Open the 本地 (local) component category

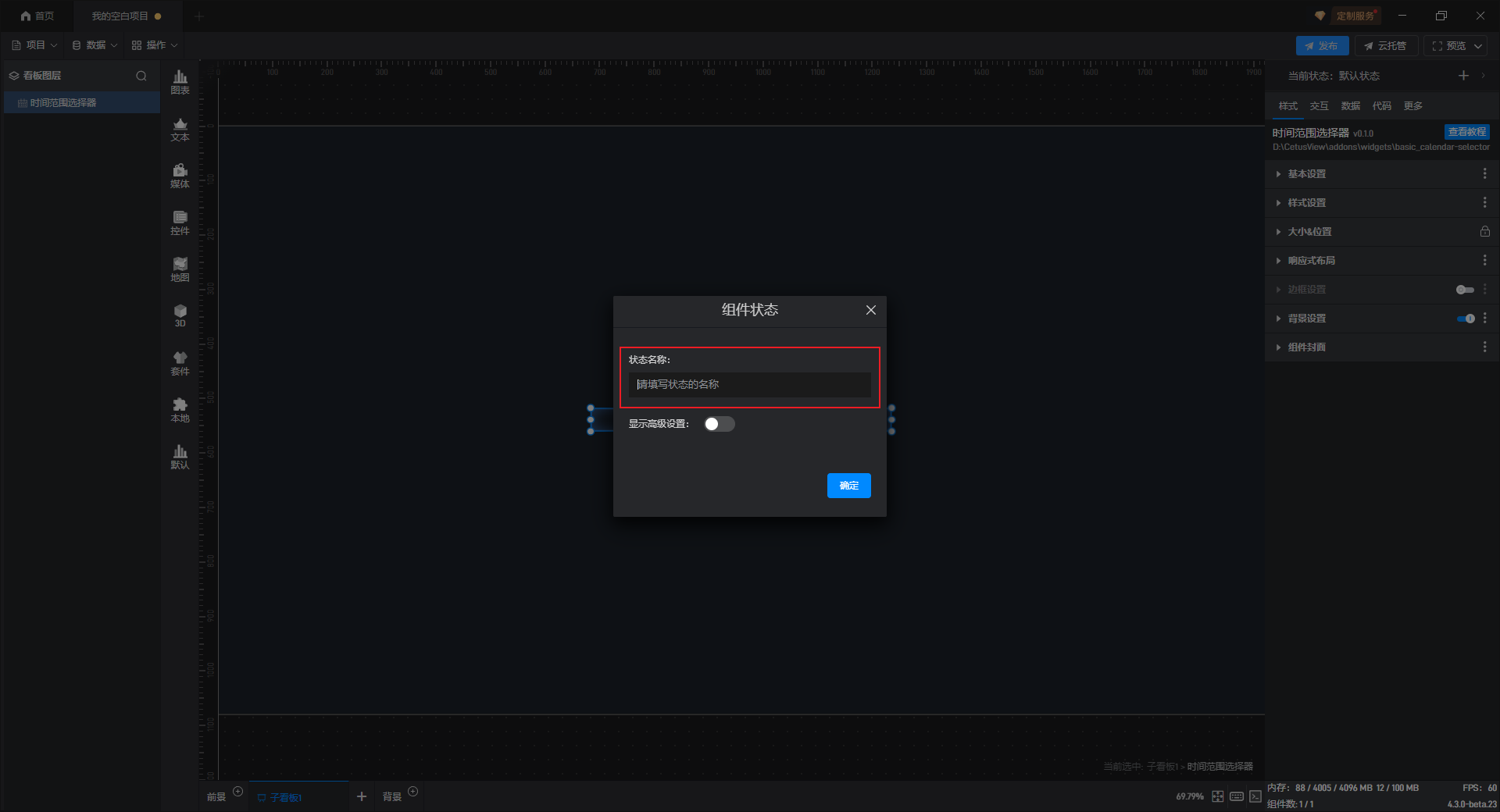(x=180, y=410)
